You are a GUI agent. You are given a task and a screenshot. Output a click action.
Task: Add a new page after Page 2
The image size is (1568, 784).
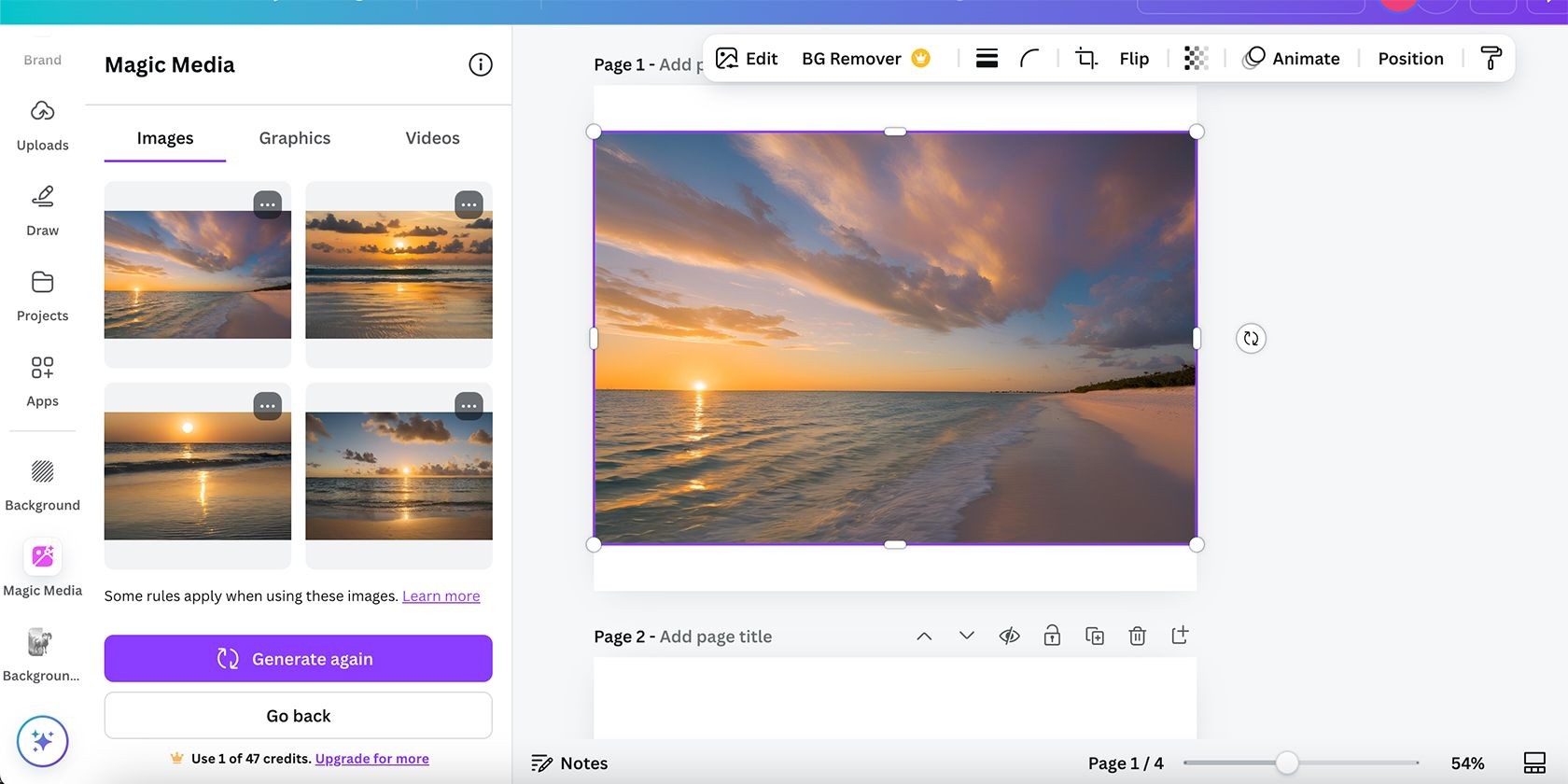[x=1180, y=636]
